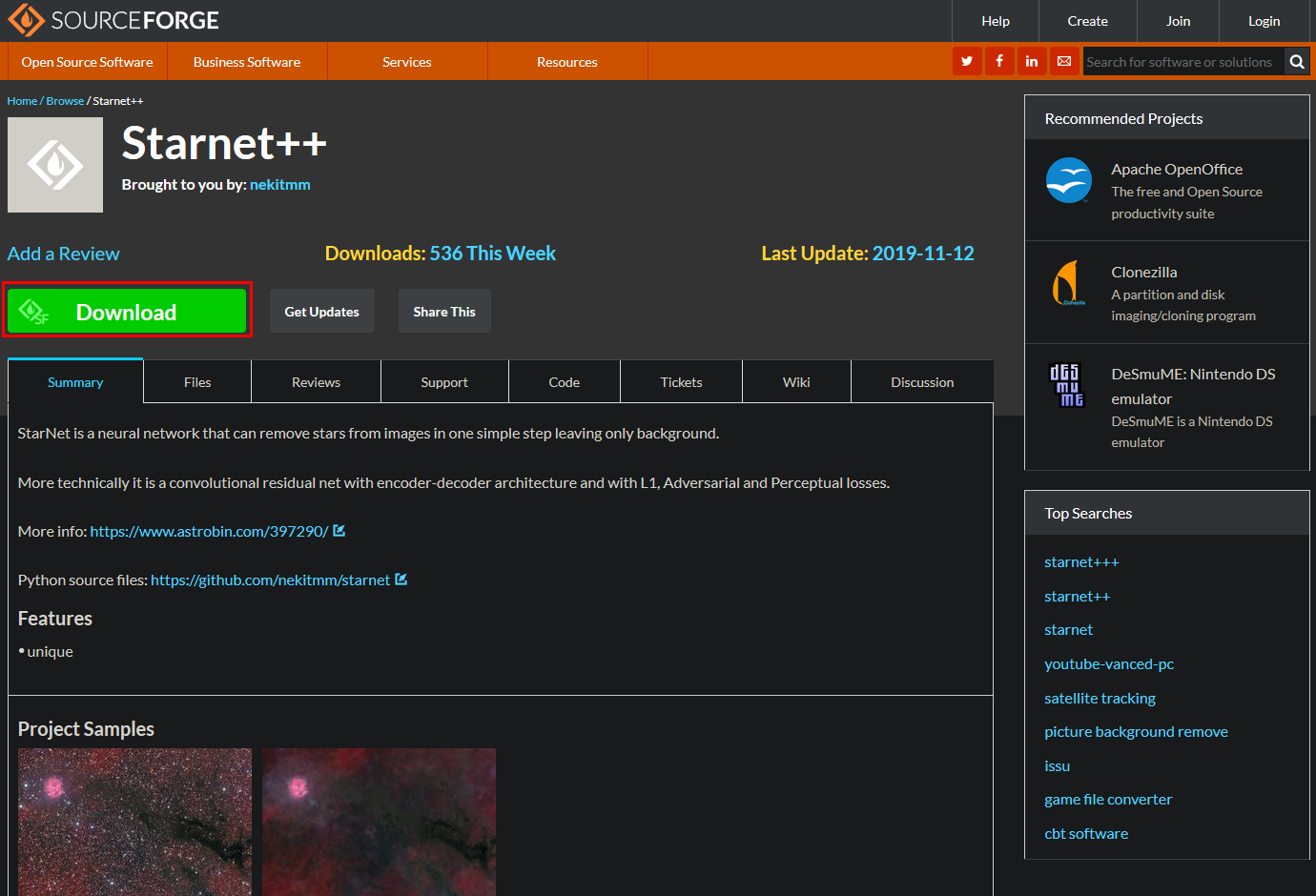Open the github nekitmm/starnet link
Screen dimensions: 1316x896
point(271,580)
